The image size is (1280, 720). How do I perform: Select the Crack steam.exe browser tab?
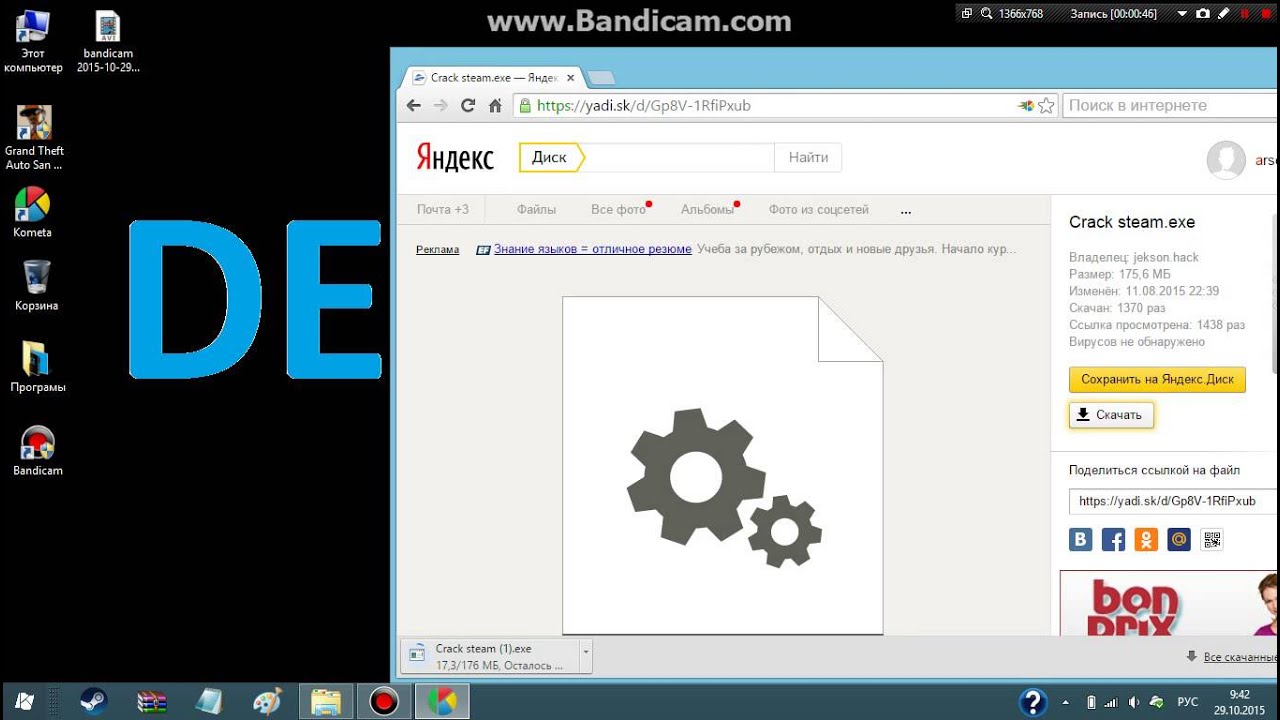click(x=492, y=78)
